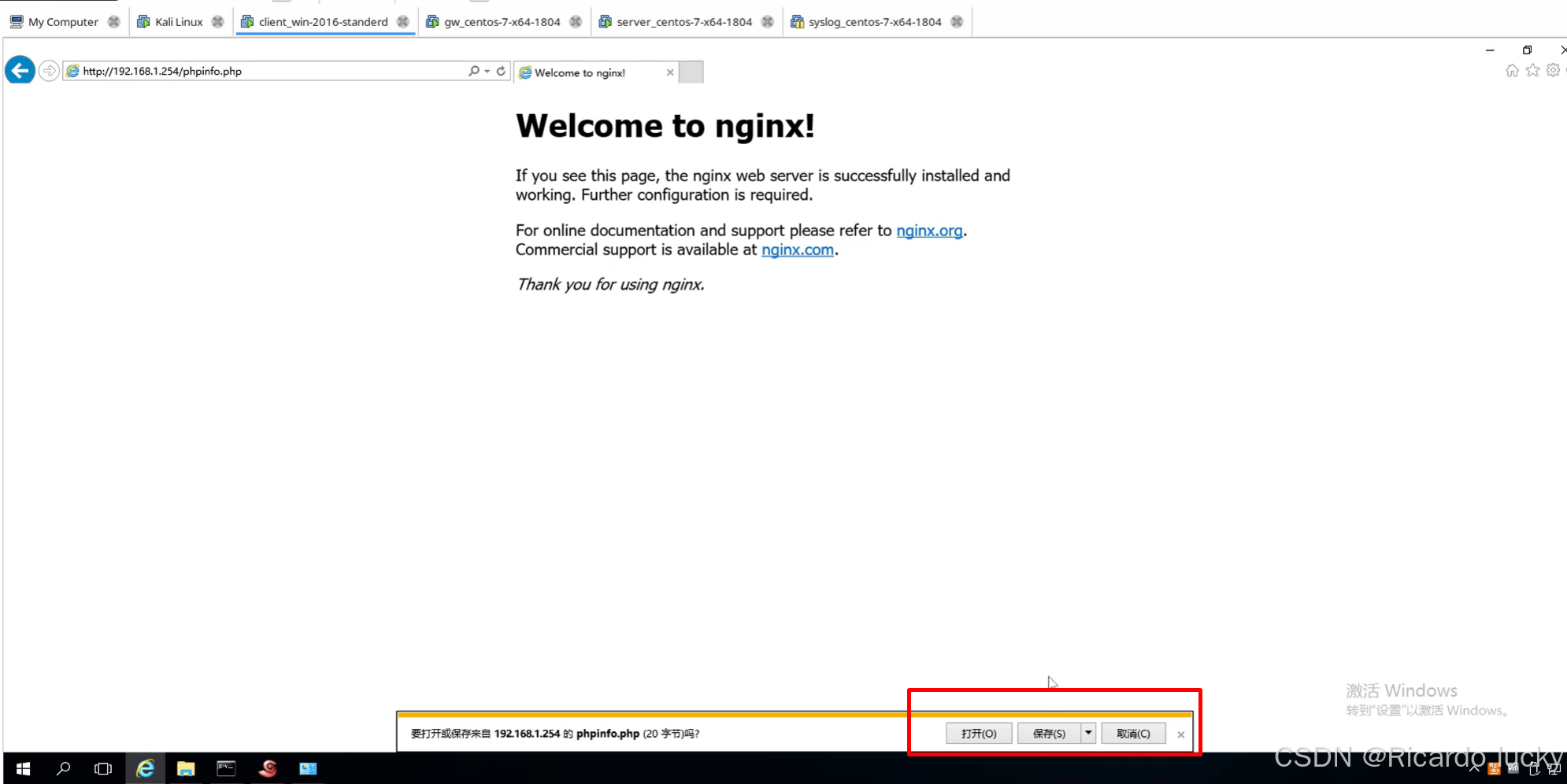1567x784 pixels.
Task: Click the 打开(O) button in download bar
Action: point(979,734)
